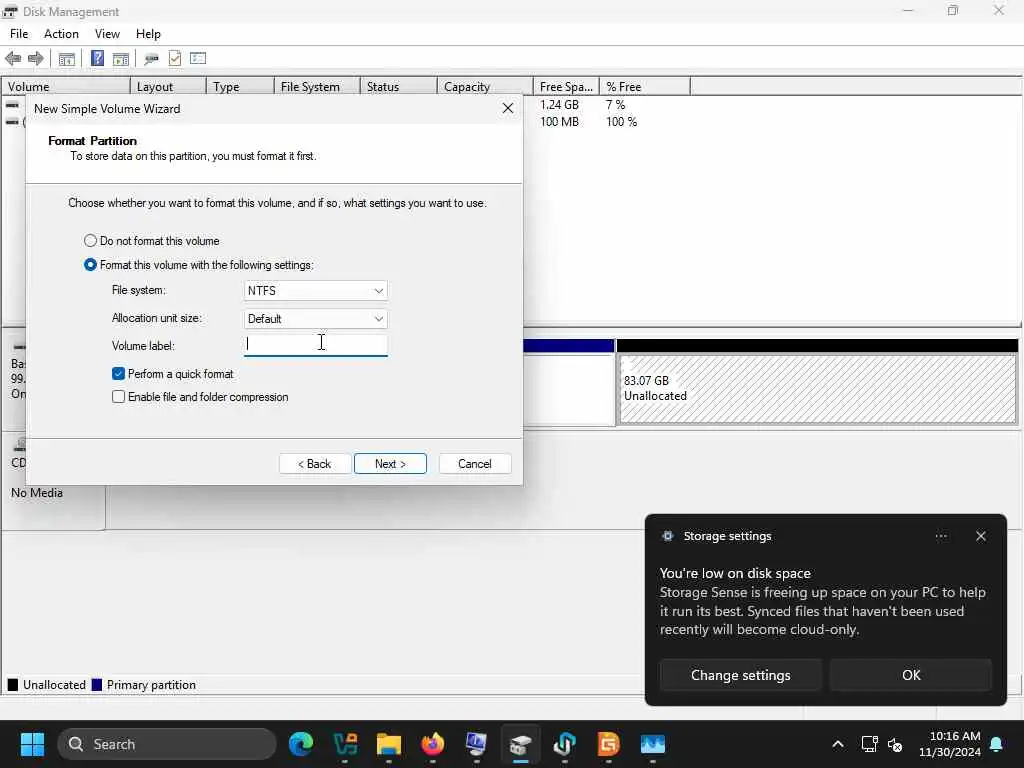Click the computer monitor app on taskbar
1024x768 pixels.
pos(476,744)
